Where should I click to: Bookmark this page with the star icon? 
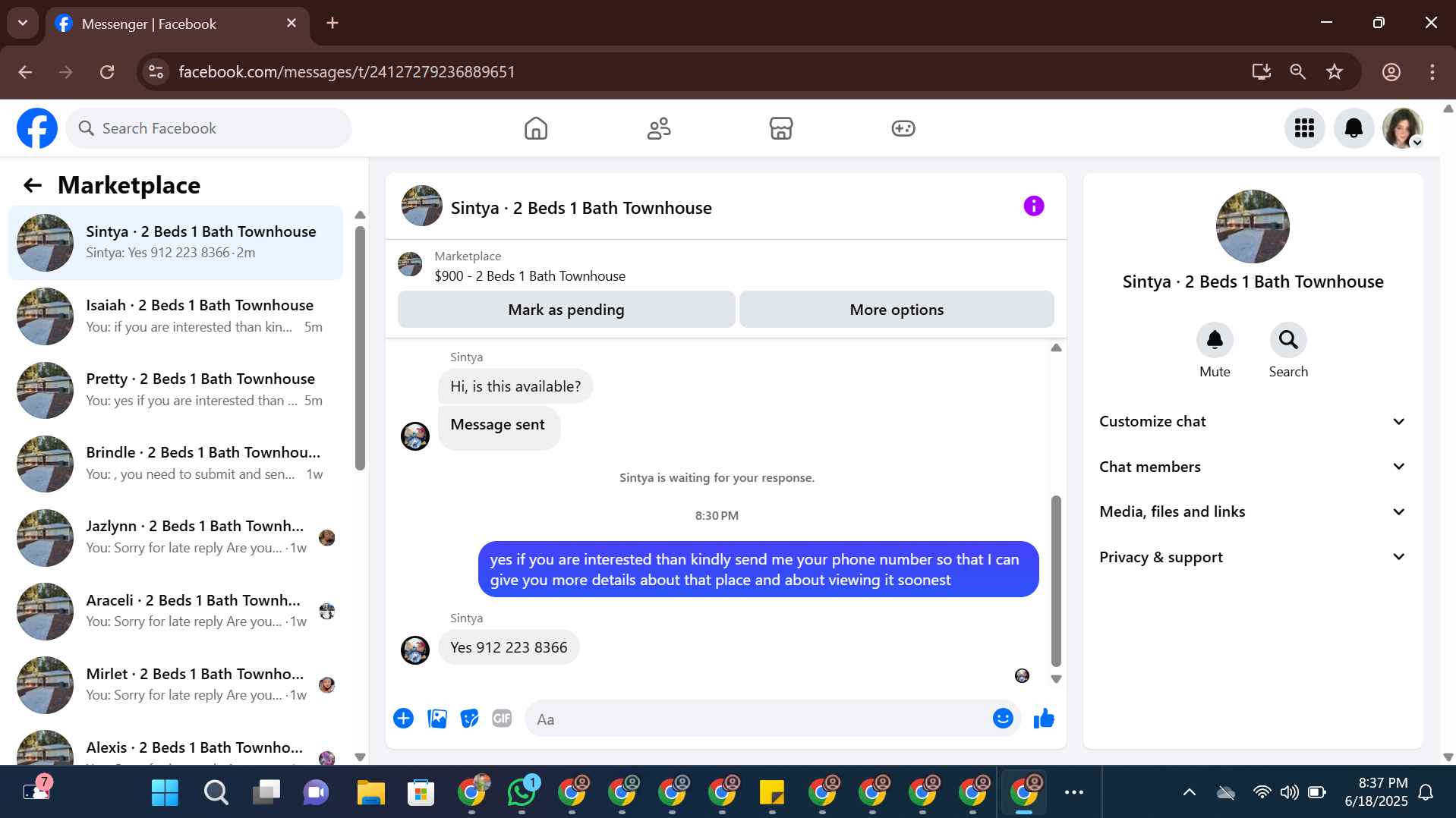1335,72
